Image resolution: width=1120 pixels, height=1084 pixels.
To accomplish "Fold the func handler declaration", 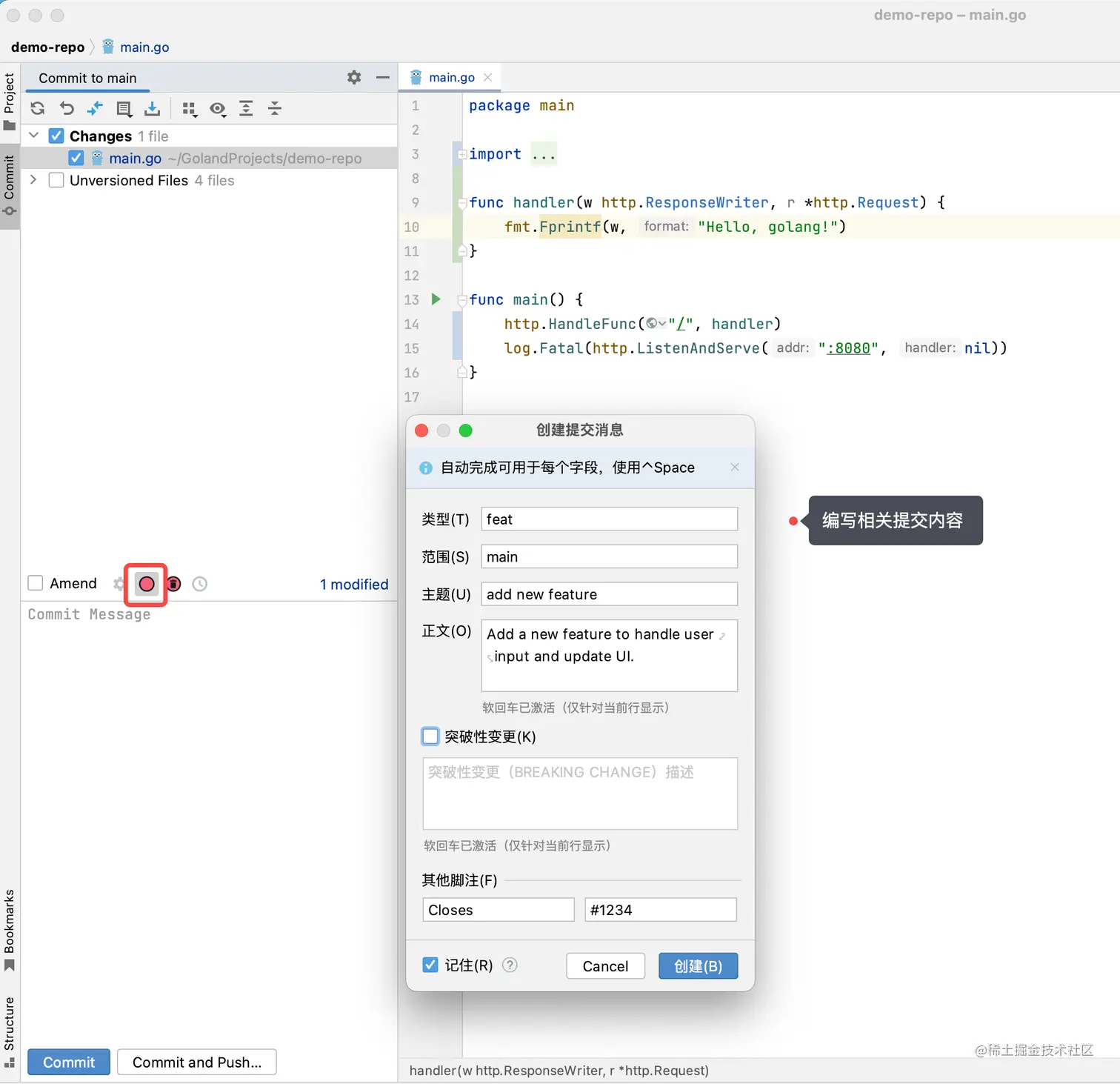I will 462,202.
